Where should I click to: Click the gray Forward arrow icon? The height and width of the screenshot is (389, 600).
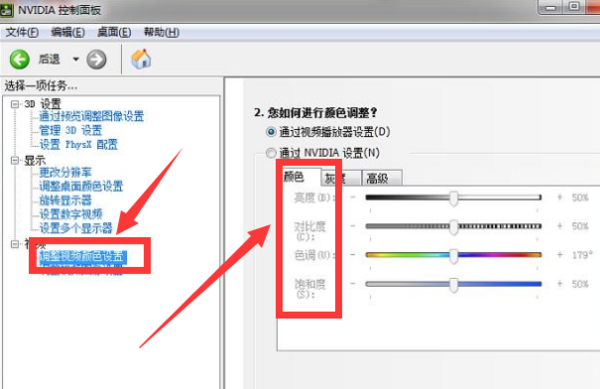(96, 60)
